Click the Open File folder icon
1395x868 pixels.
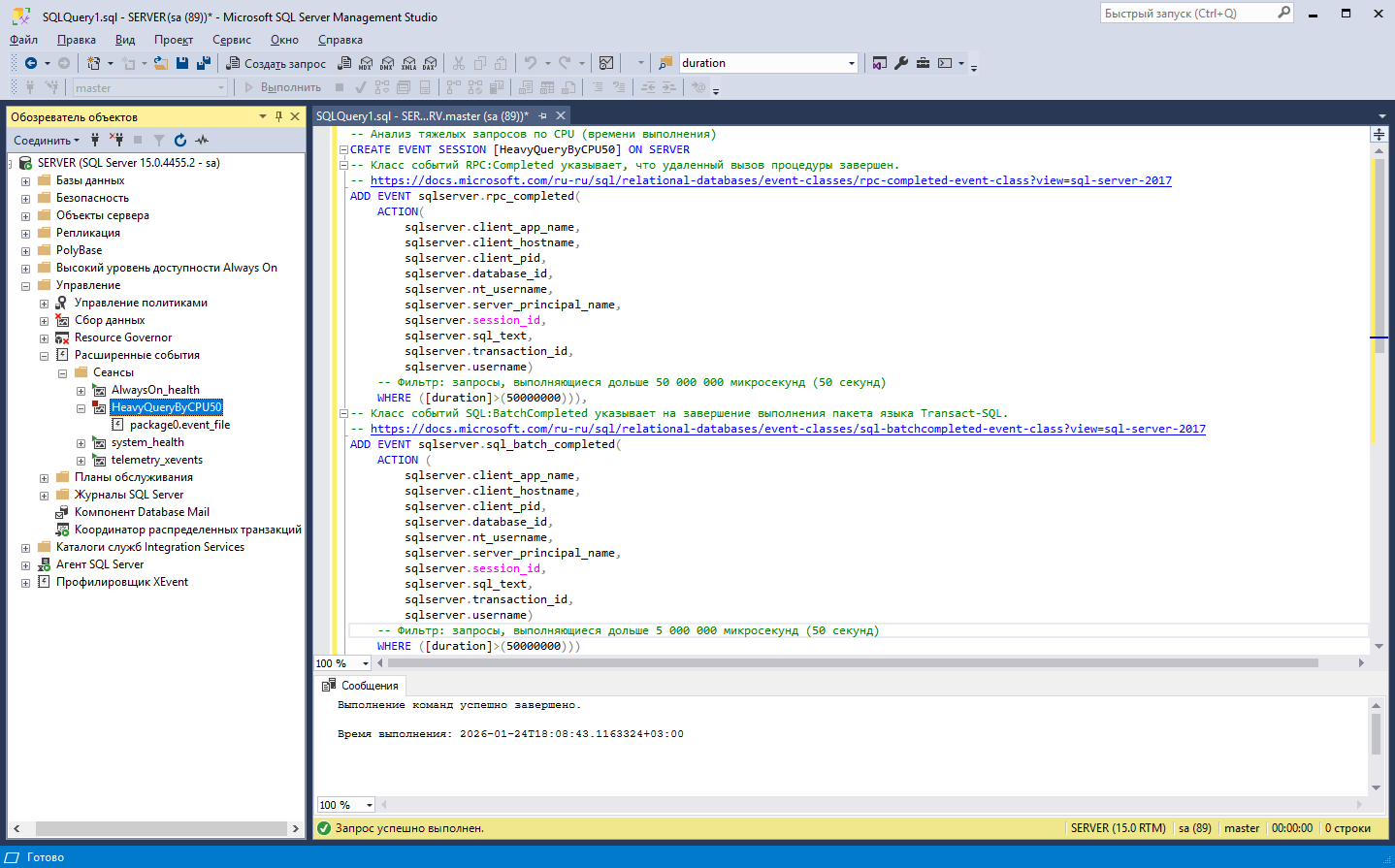tap(161, 63)
